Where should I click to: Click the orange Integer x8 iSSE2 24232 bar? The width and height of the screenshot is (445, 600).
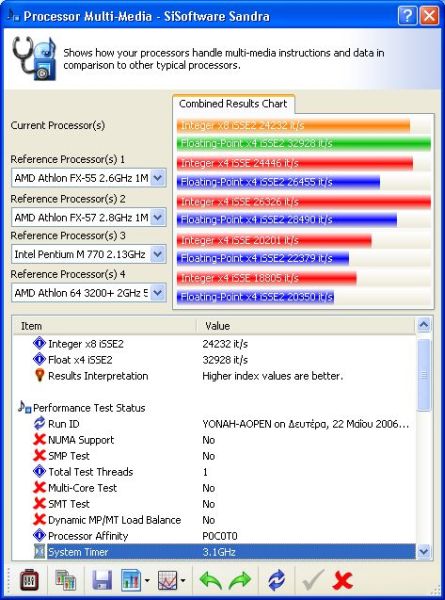click(293, 126)
